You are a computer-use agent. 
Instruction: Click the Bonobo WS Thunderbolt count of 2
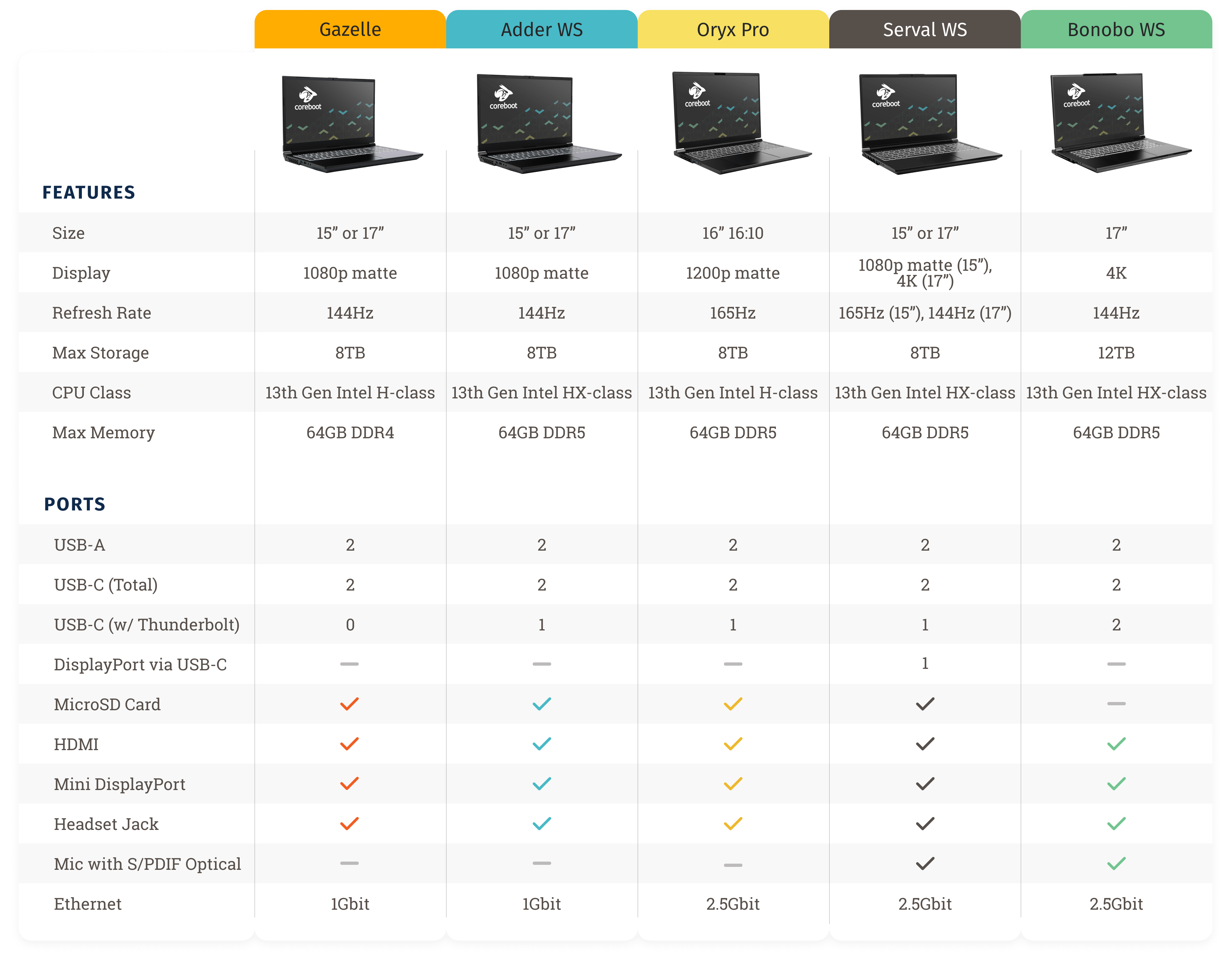pos(1116,625)
